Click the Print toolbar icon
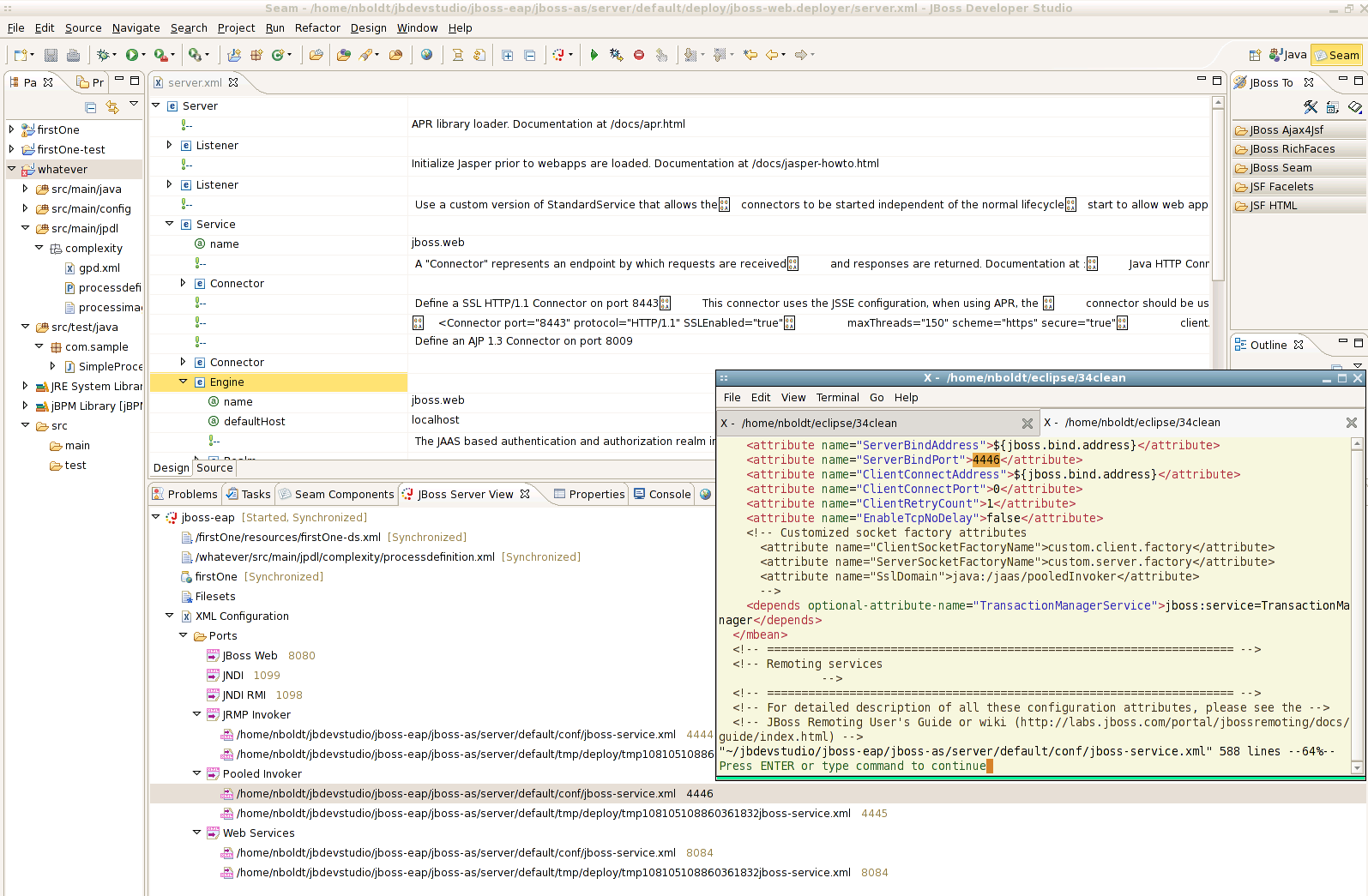1368x896 pixels. pos(74,55)
